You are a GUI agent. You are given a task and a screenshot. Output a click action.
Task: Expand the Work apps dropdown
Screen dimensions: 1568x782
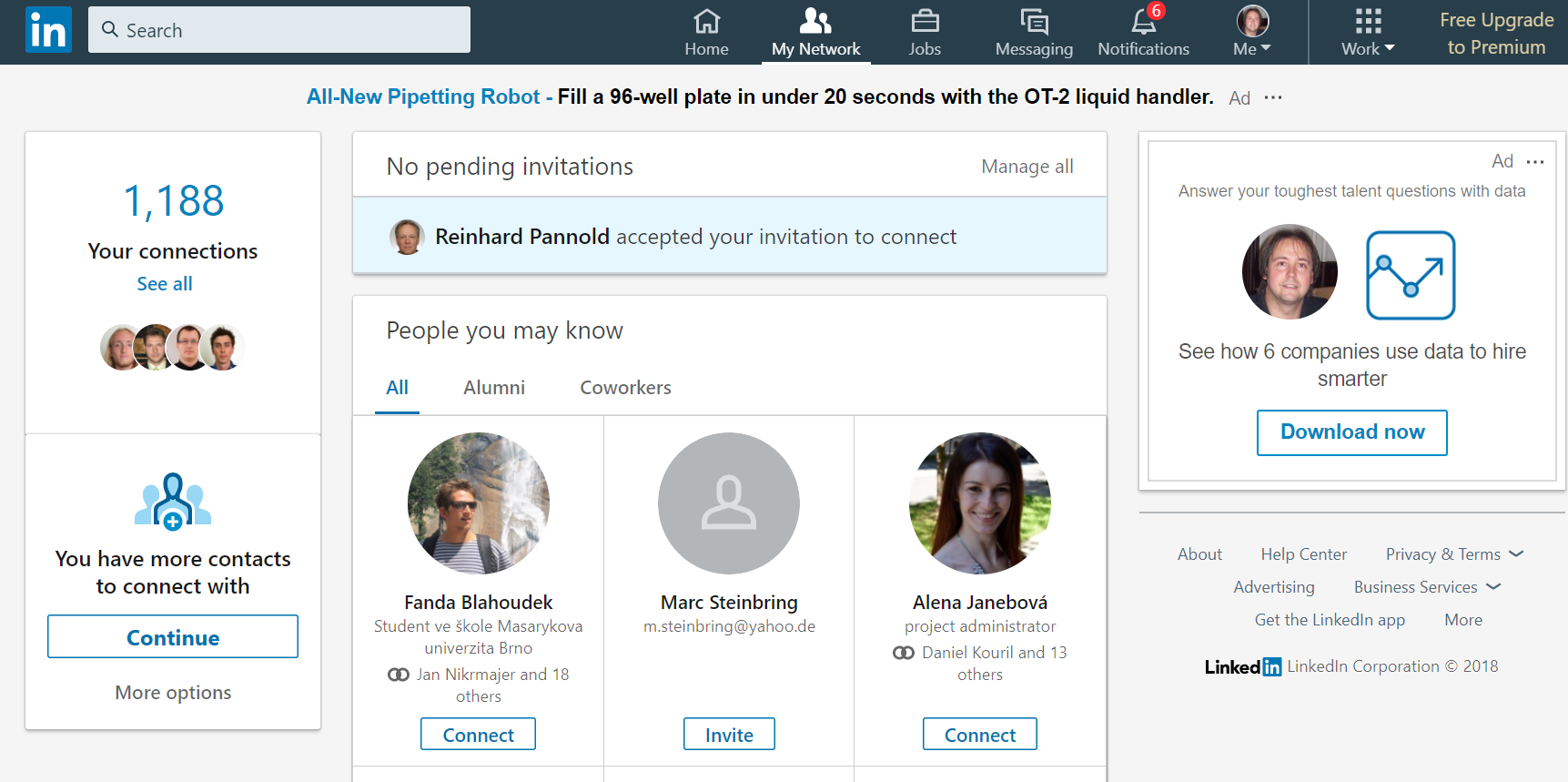click(x=1368, y=31)
